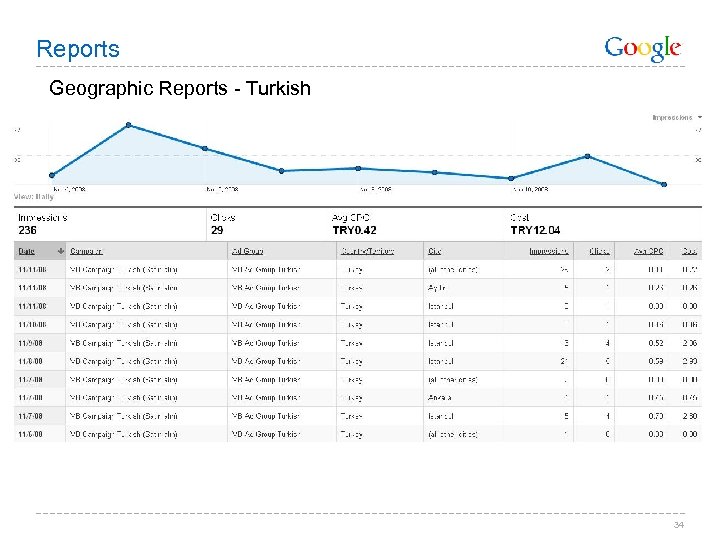
Task: Sort by Avg CPC column header
Action: tap(648, 251)
